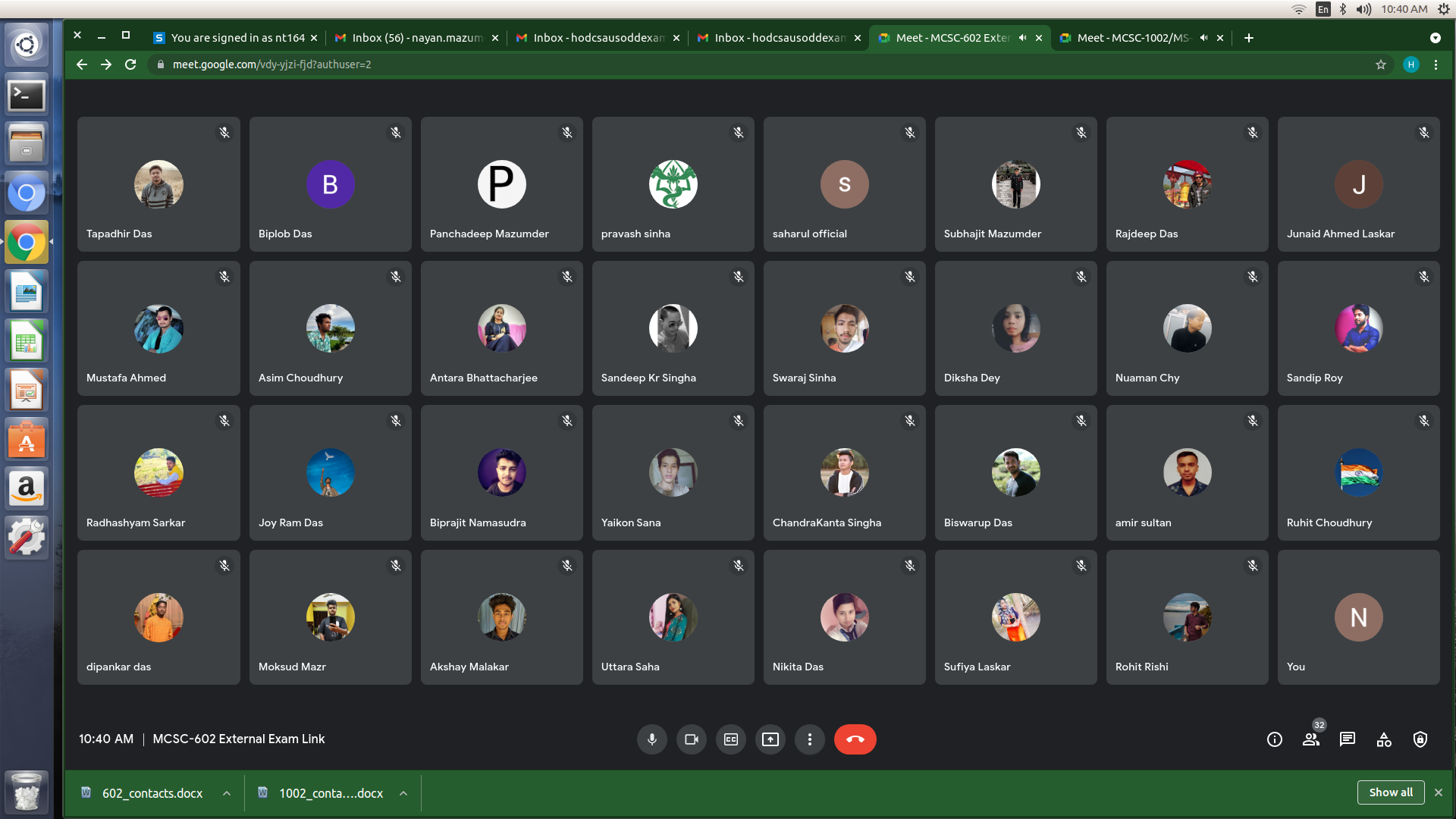Open more options three-dot menu in call bar
Screen dimensions: 1456x819
(x=809, y=739)
